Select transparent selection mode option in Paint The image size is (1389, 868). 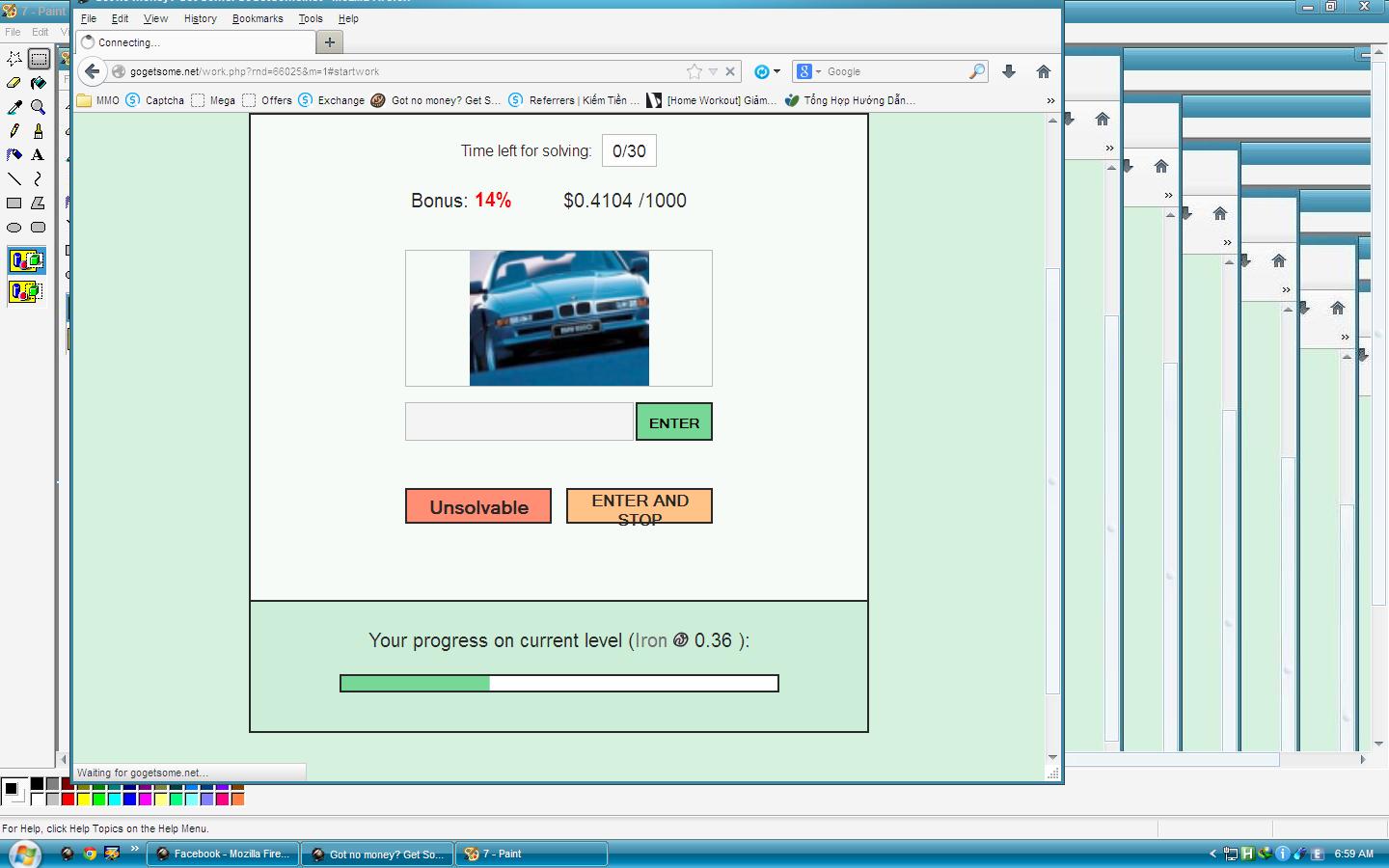(x=26, y=290)
